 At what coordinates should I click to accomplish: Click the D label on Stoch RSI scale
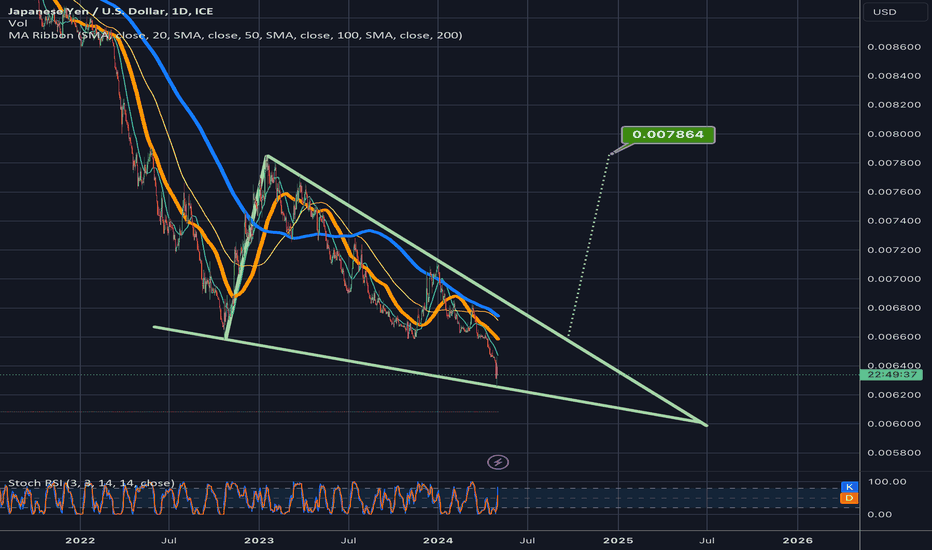pyautogui.click(x=849, y=498)
